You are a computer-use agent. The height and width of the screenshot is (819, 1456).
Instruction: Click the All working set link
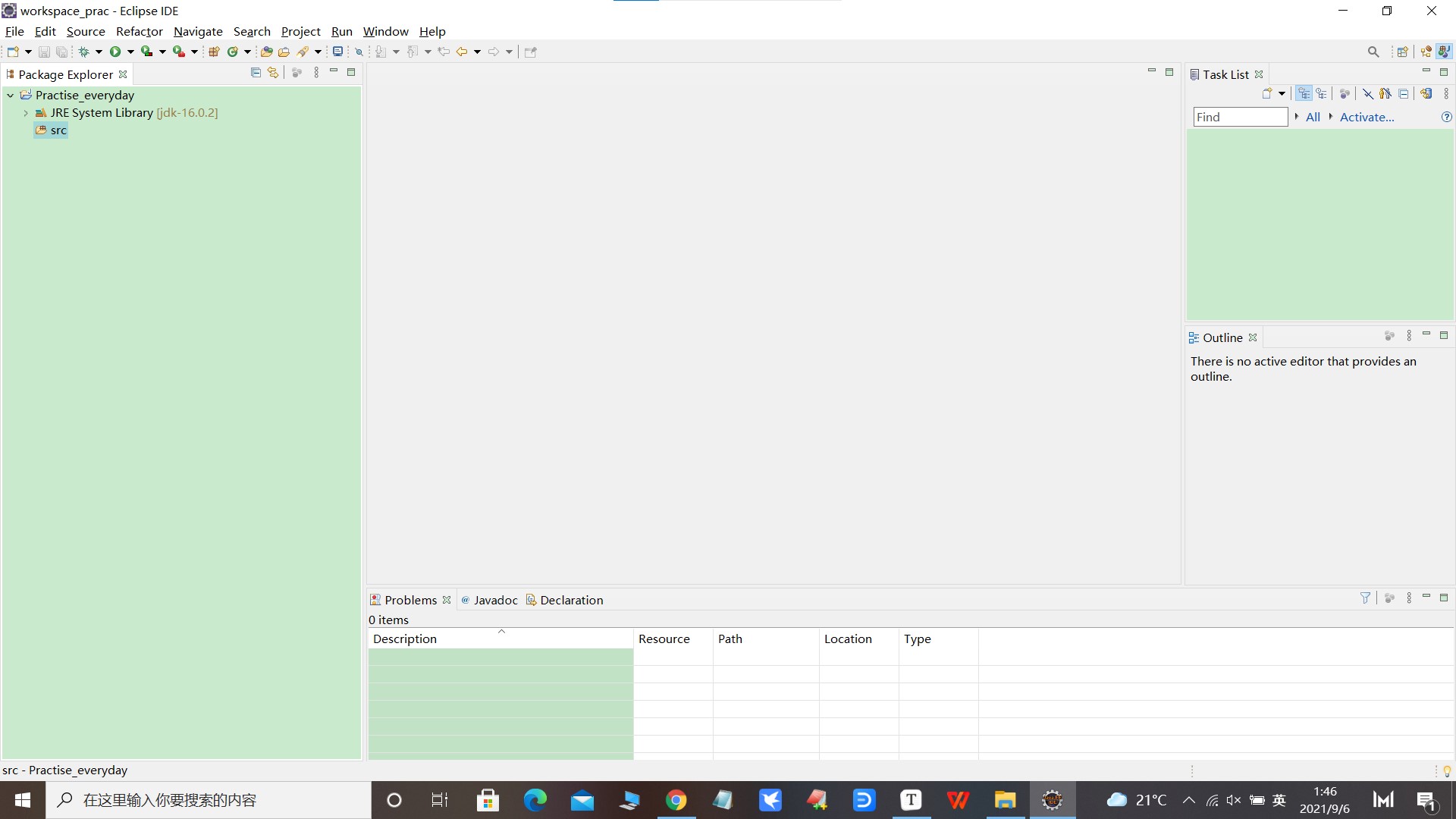pyautogui.click(x=1313, y=117)
